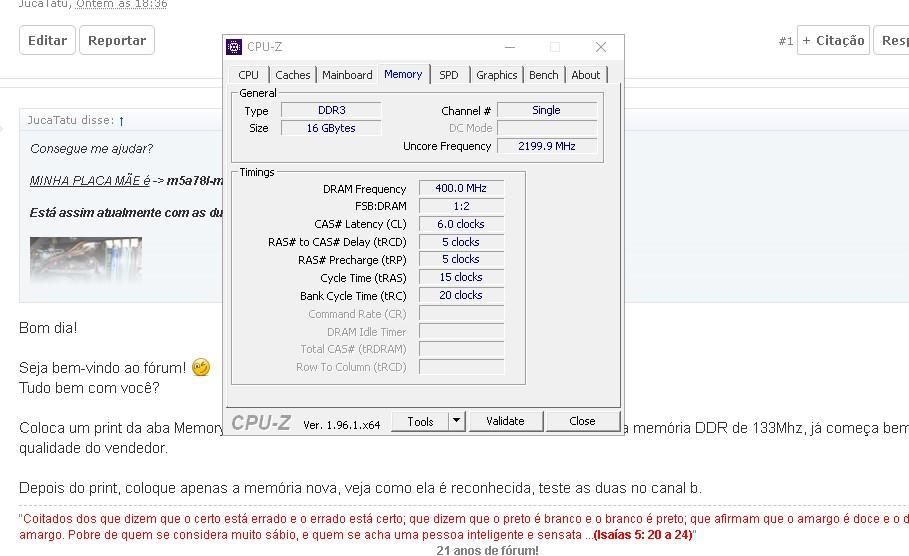Click the Uncore Frequency value '2199.9 MHz'
The width and height of the screenshot is (909, 556).
click(x=547, y=146)
